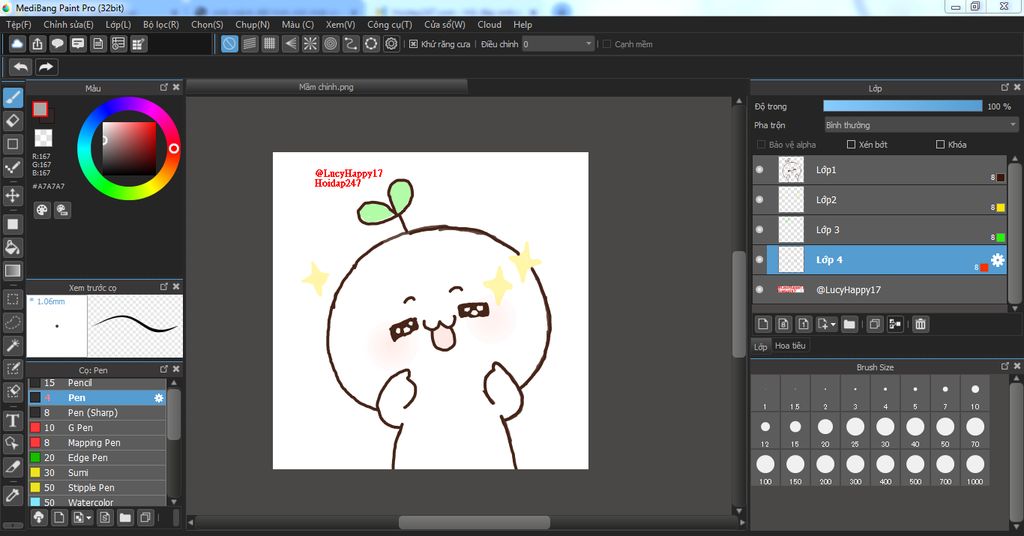Adjust the Độ trong opacity slider

[903, 106]
